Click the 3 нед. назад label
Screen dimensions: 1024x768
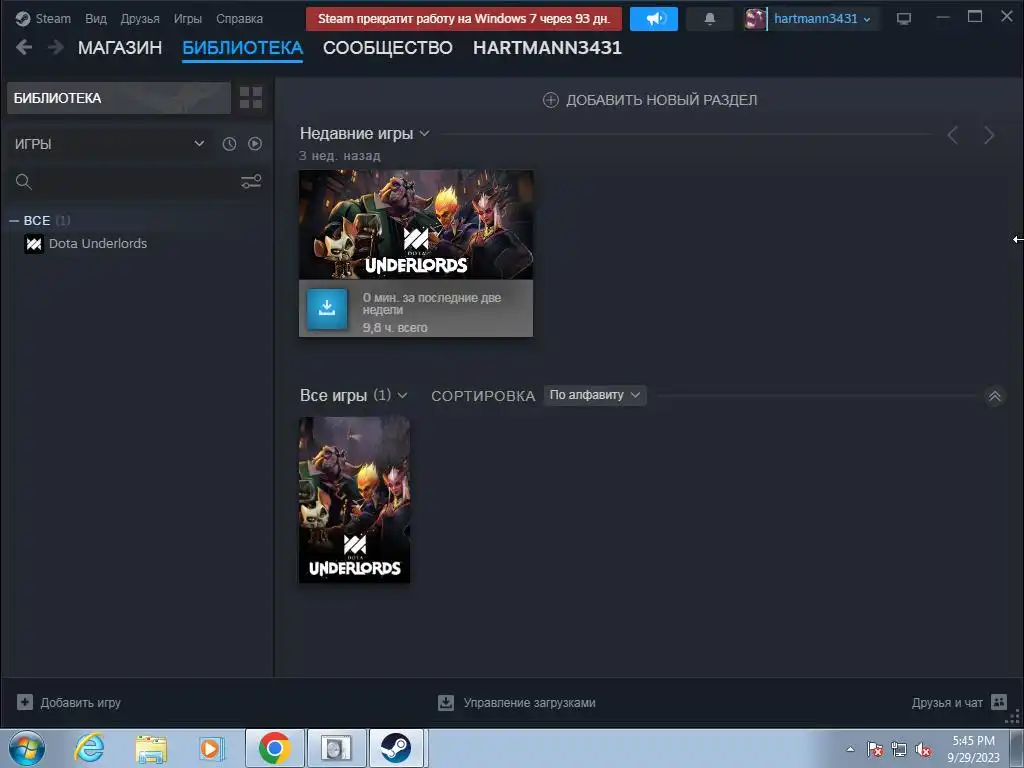(340, 156)
